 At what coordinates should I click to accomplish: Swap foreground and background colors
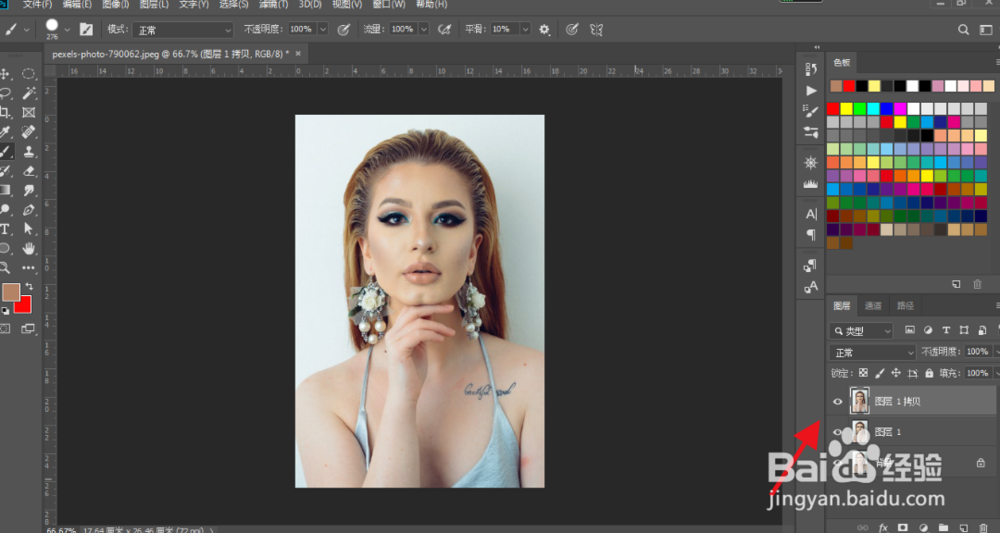point(29,287)
